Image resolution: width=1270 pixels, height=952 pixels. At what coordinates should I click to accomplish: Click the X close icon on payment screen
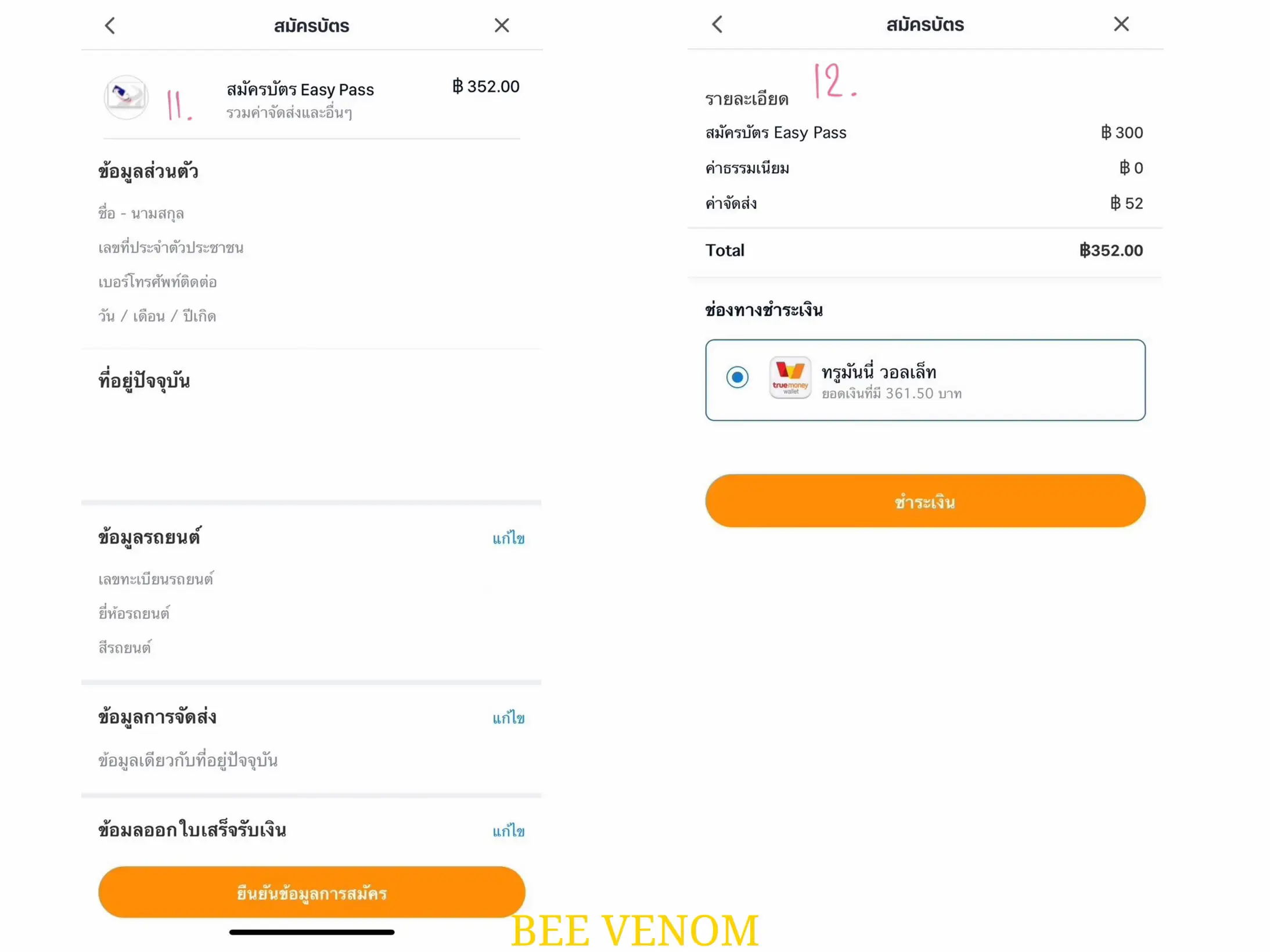[x=1121, y=24]
